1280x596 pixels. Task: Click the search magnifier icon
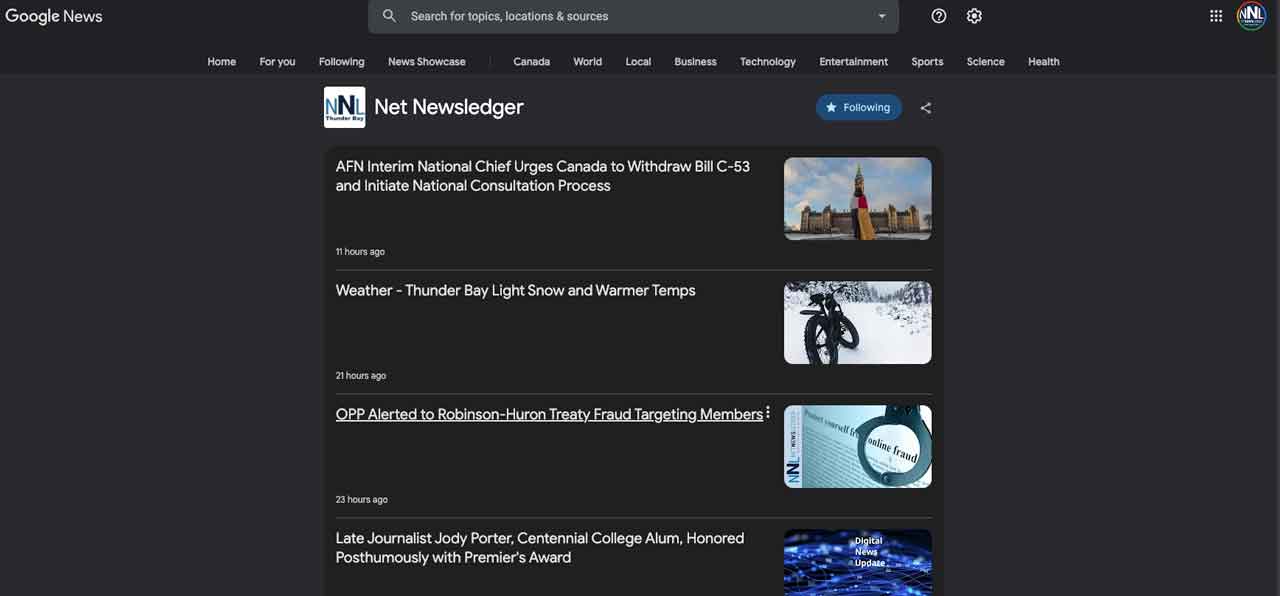pos(390,16)
